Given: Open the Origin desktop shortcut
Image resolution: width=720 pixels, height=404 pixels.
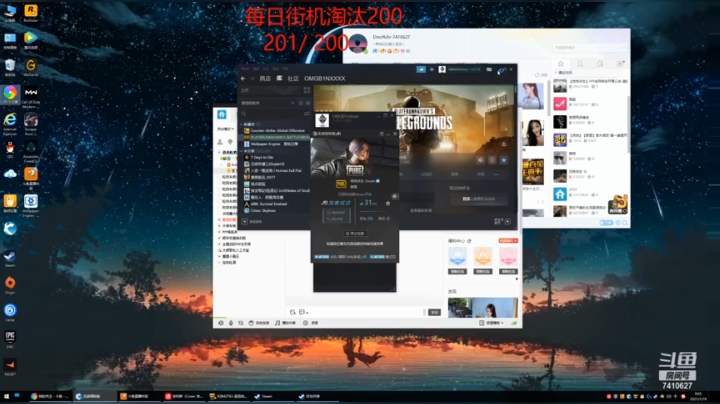Looking at the screenshot, I should [x=10, y=285].
